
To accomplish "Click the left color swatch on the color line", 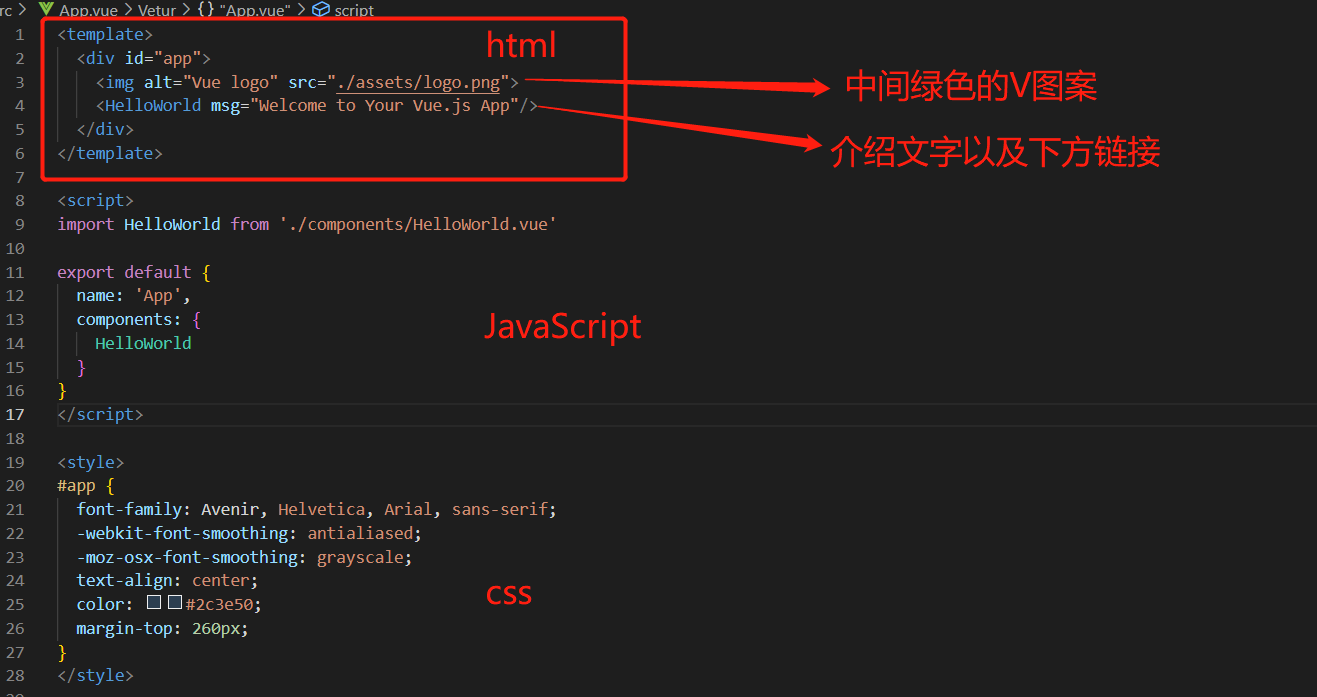I will pos(154,603).
